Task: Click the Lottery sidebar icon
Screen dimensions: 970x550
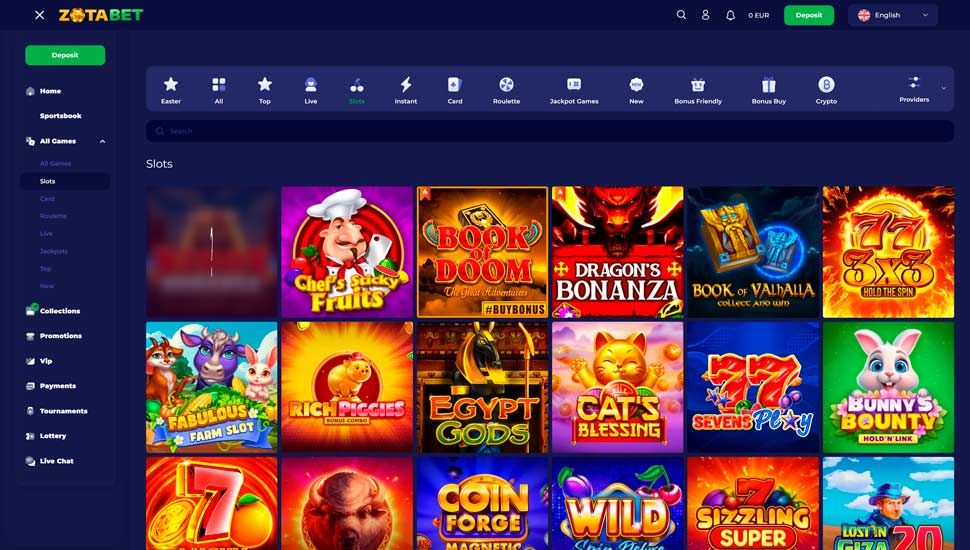Action: tap(30, 436)
